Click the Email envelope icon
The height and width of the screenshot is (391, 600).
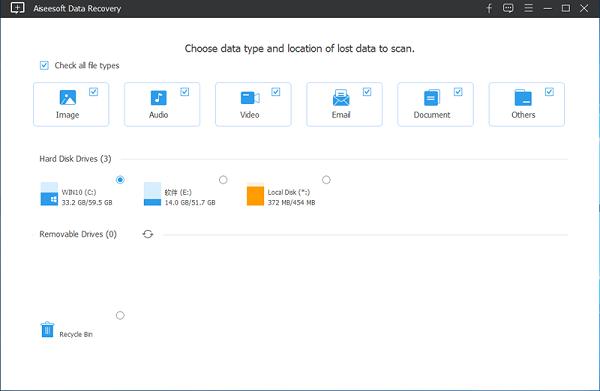click(341, 98)
